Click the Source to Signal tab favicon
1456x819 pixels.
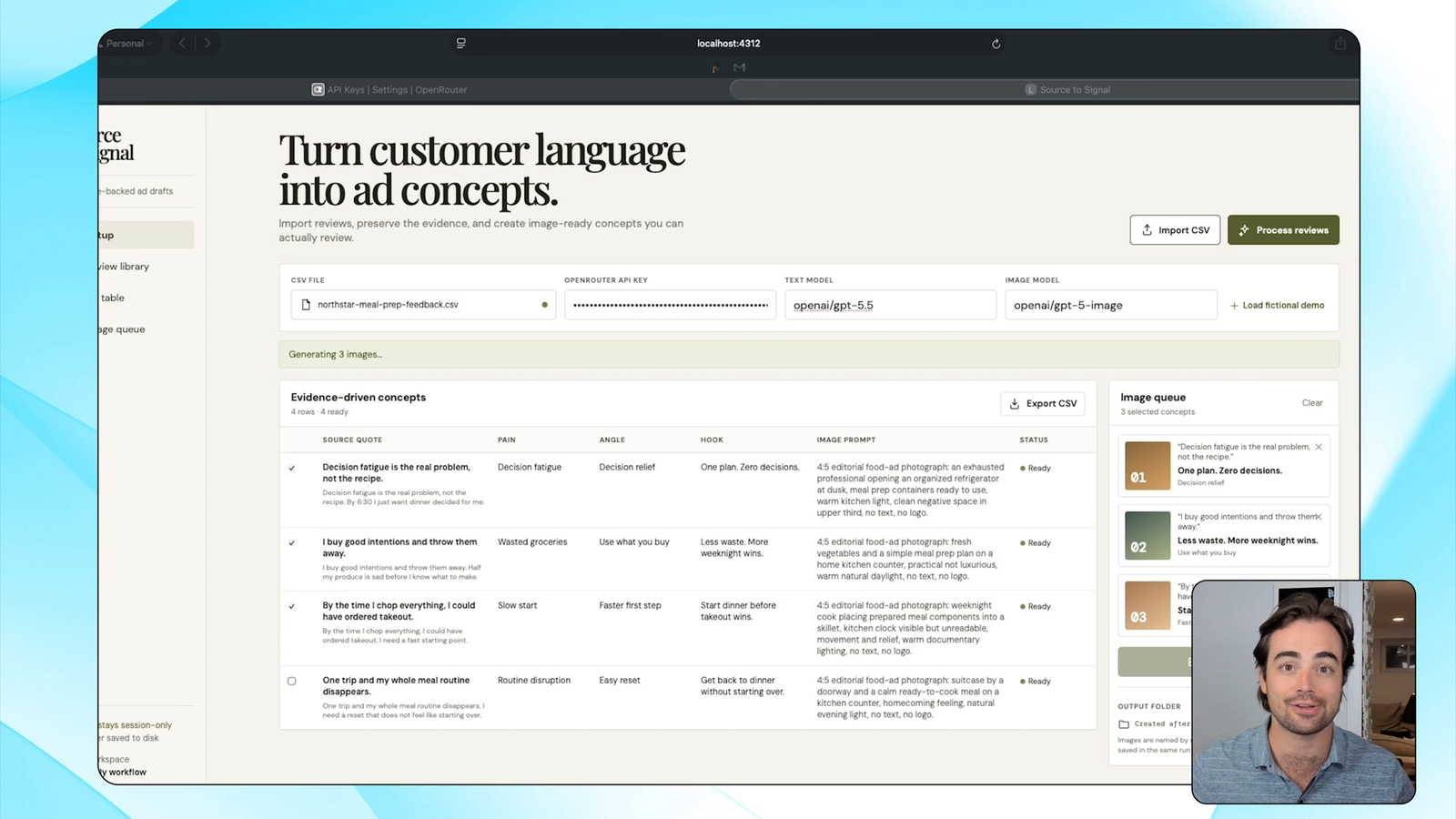pyautogui.click(x=1030, y=89)
